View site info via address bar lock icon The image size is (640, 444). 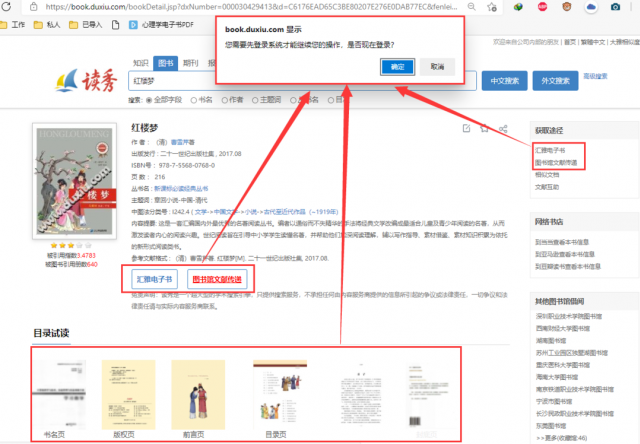[x=34, y=7]
